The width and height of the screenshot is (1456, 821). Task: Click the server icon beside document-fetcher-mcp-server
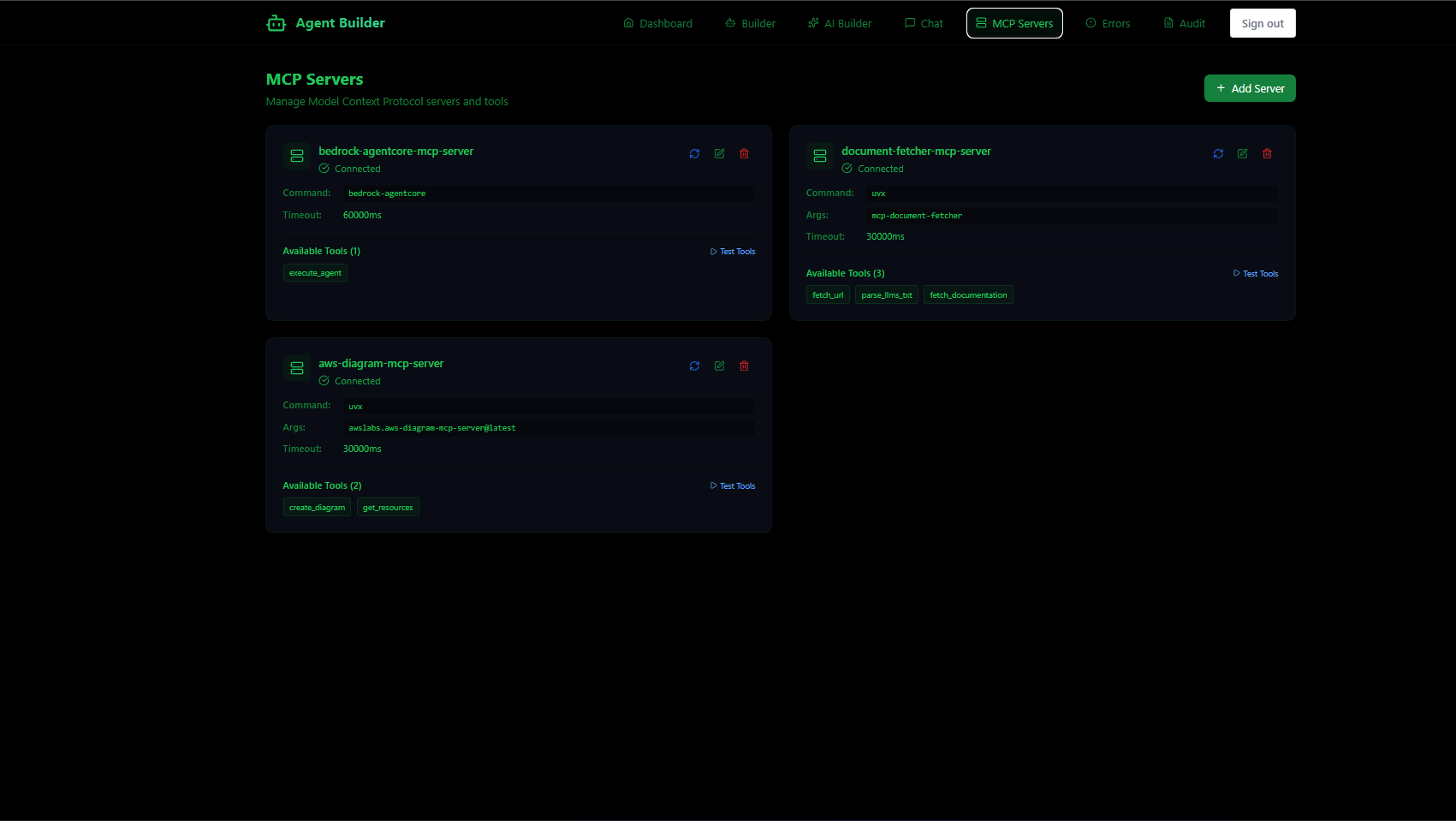820,156
